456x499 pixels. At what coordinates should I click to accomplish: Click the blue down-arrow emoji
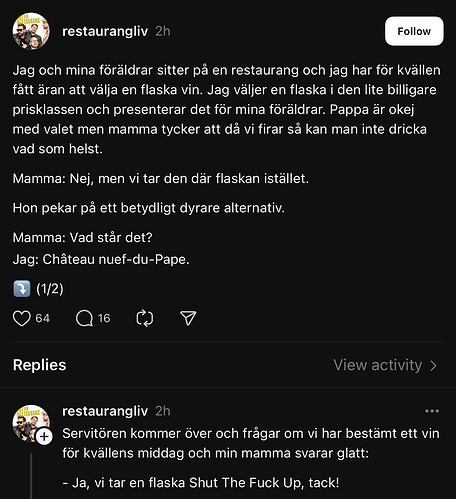(x=22, y=289)
